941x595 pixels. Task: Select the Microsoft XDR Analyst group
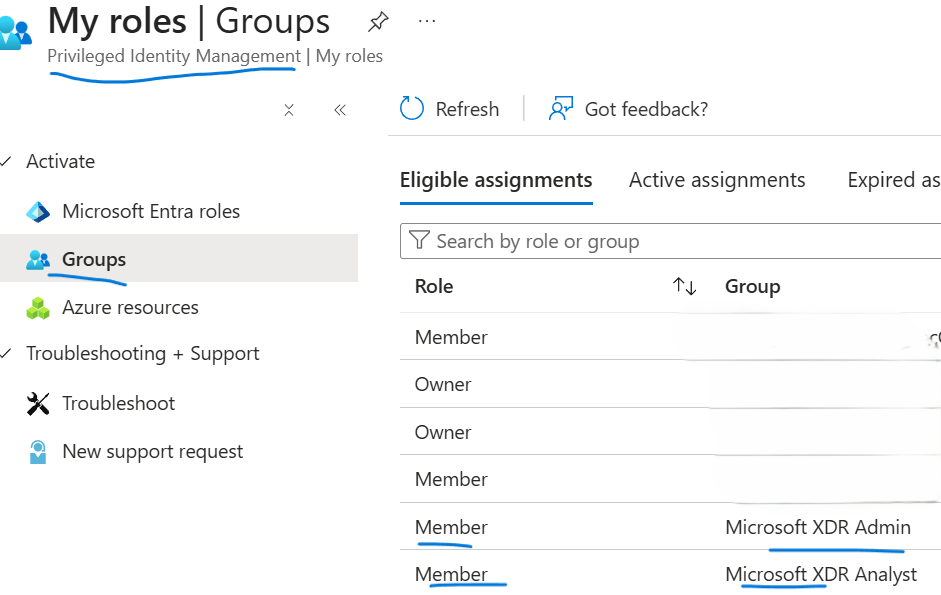821,575
